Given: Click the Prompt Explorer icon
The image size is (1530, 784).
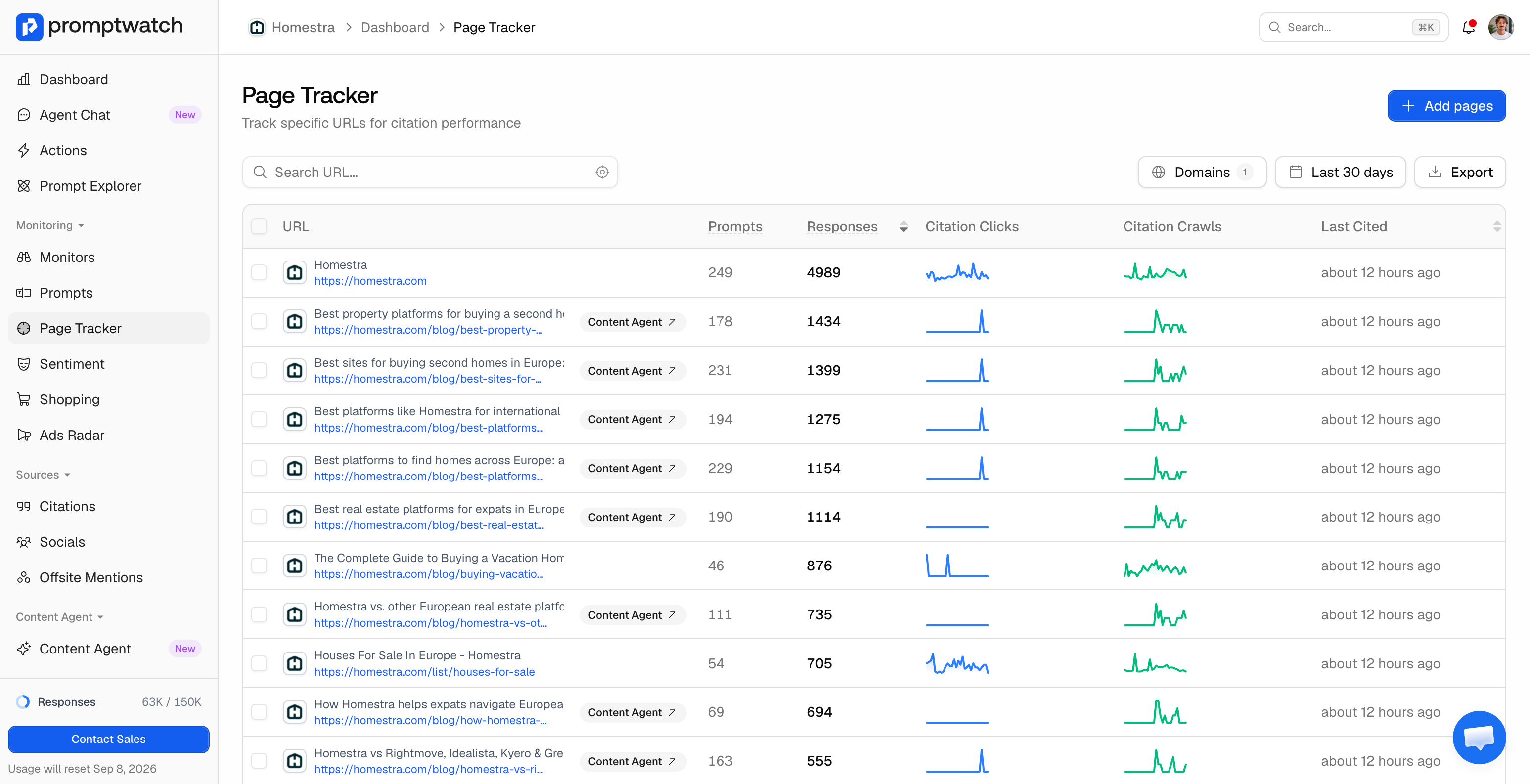Looking at the screenshot, I should click(24, 186).
